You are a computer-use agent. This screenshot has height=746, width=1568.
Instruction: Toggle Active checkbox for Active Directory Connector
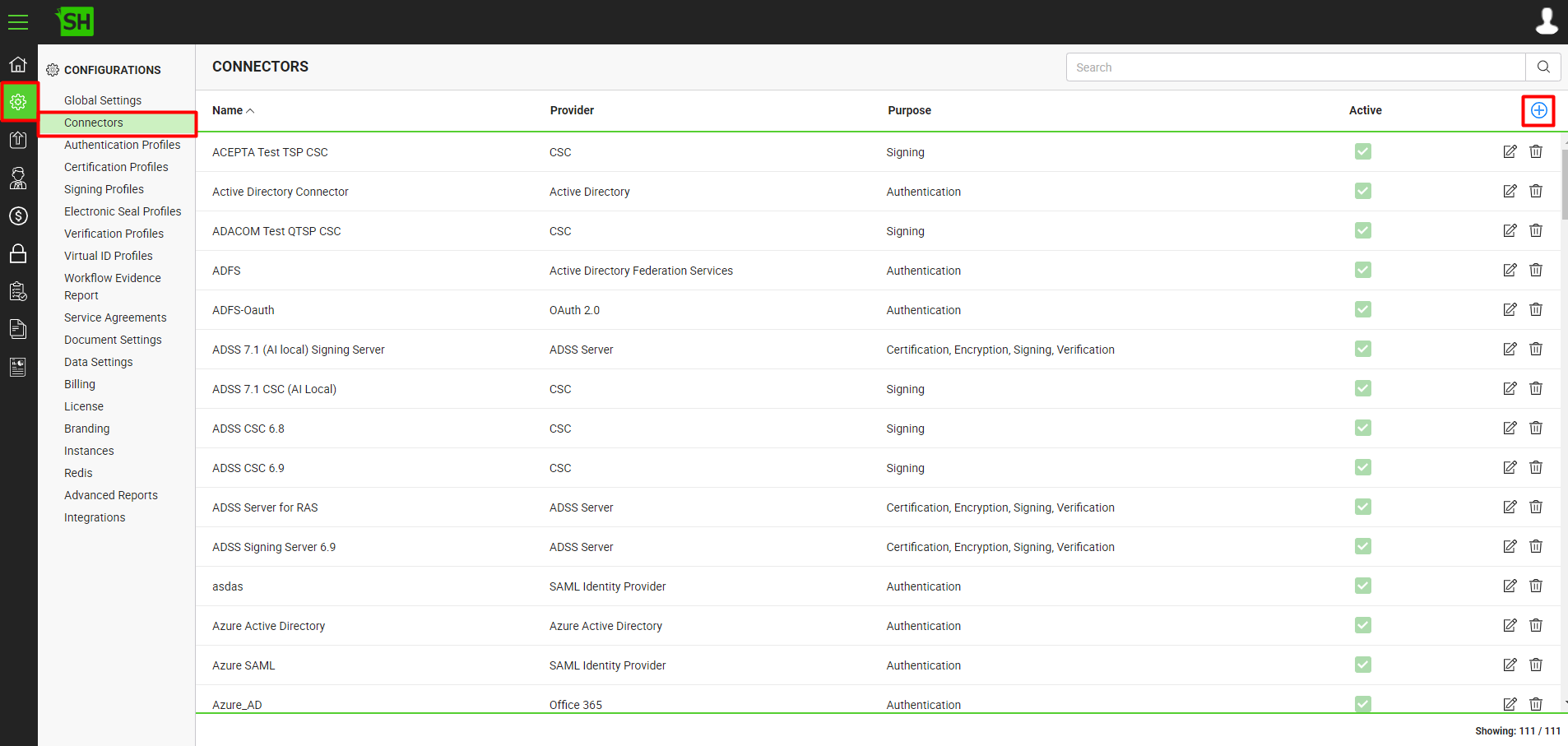1363,191
